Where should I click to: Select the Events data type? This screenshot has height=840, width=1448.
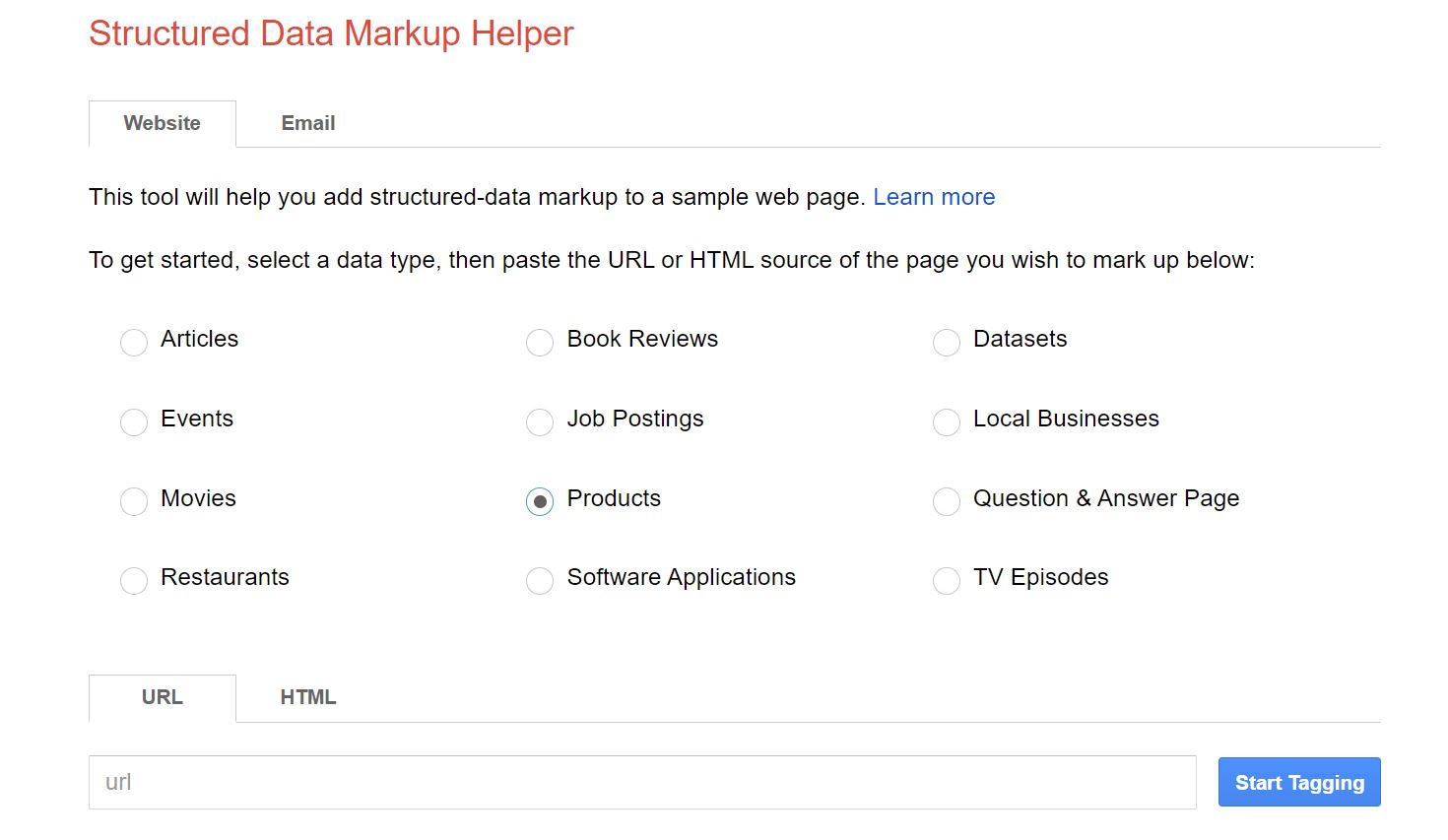coord(134,421)
